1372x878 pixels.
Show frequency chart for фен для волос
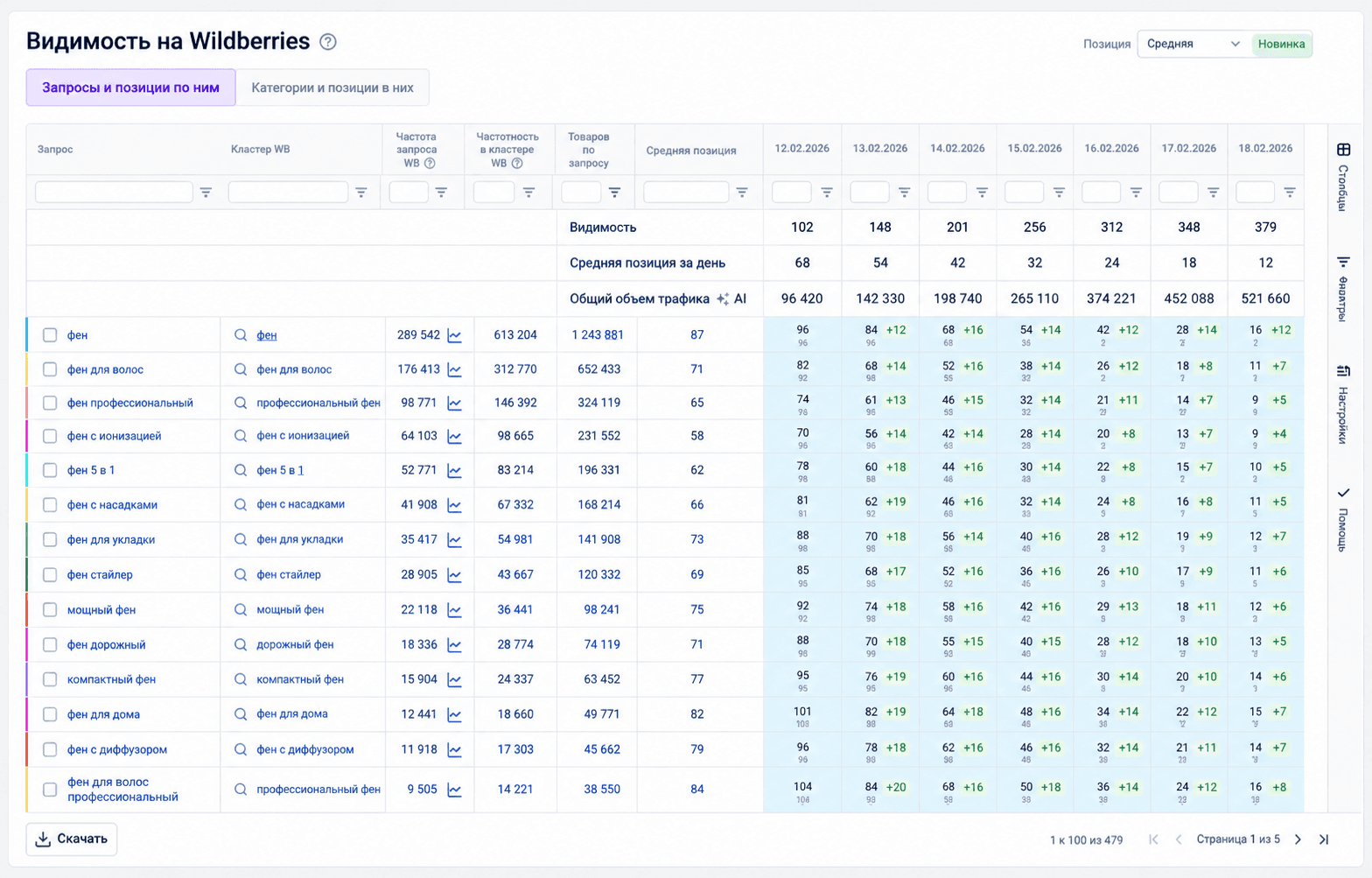[x=454, y=369]
